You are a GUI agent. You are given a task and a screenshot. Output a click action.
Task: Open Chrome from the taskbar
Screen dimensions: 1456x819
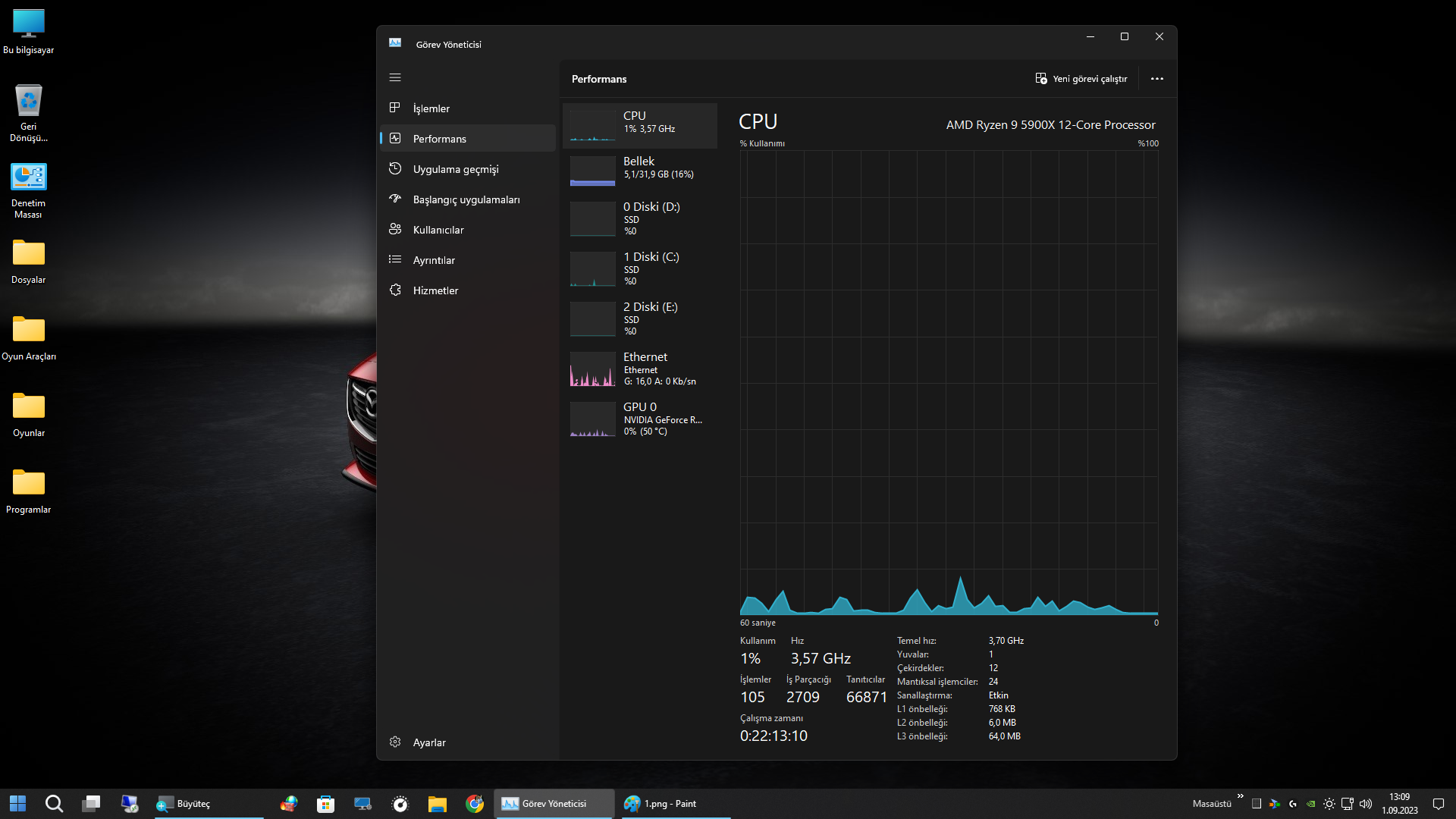tap(475, 804)
